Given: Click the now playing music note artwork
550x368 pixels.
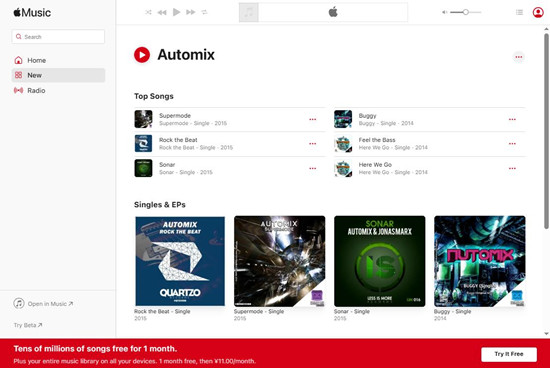Looking at the screenshot, I should point(249,12).
